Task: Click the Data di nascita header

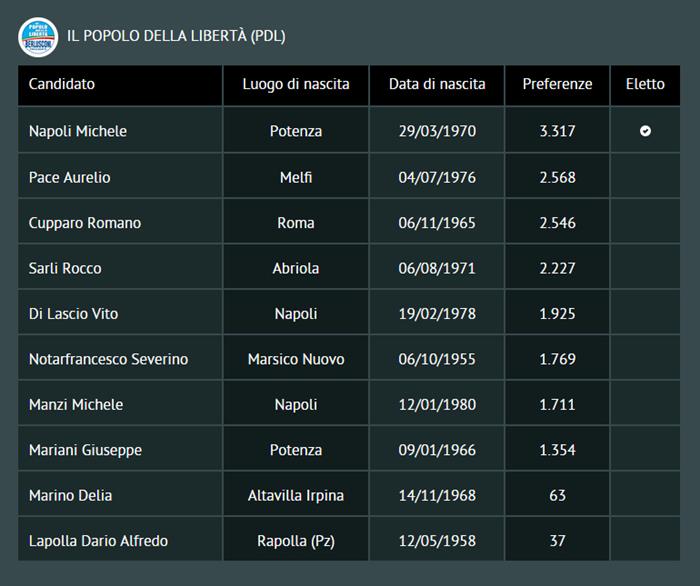Action: coord(437,85)
